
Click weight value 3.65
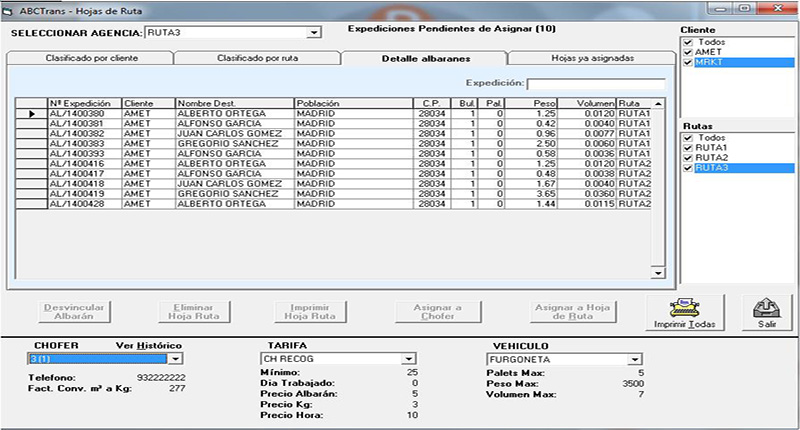546,194
